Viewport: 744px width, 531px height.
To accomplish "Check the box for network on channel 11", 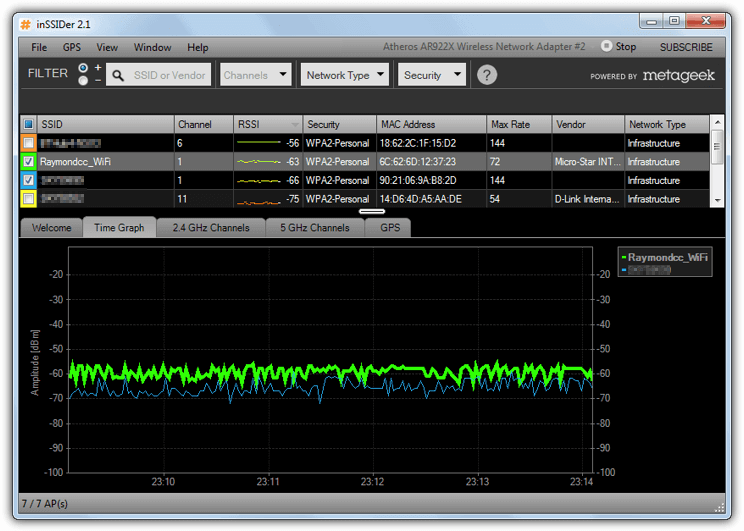I will pos(28,199).
